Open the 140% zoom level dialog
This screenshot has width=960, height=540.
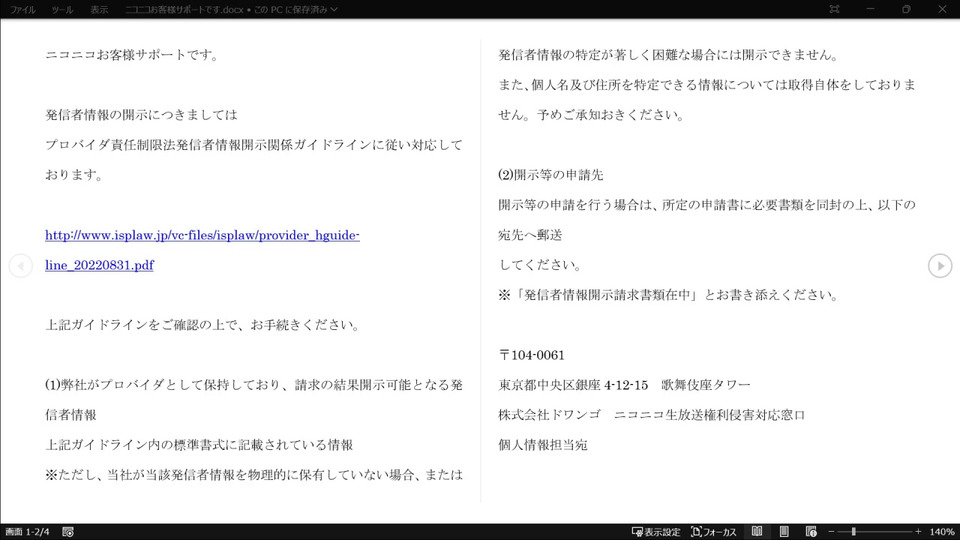click(x=942, y=531)
